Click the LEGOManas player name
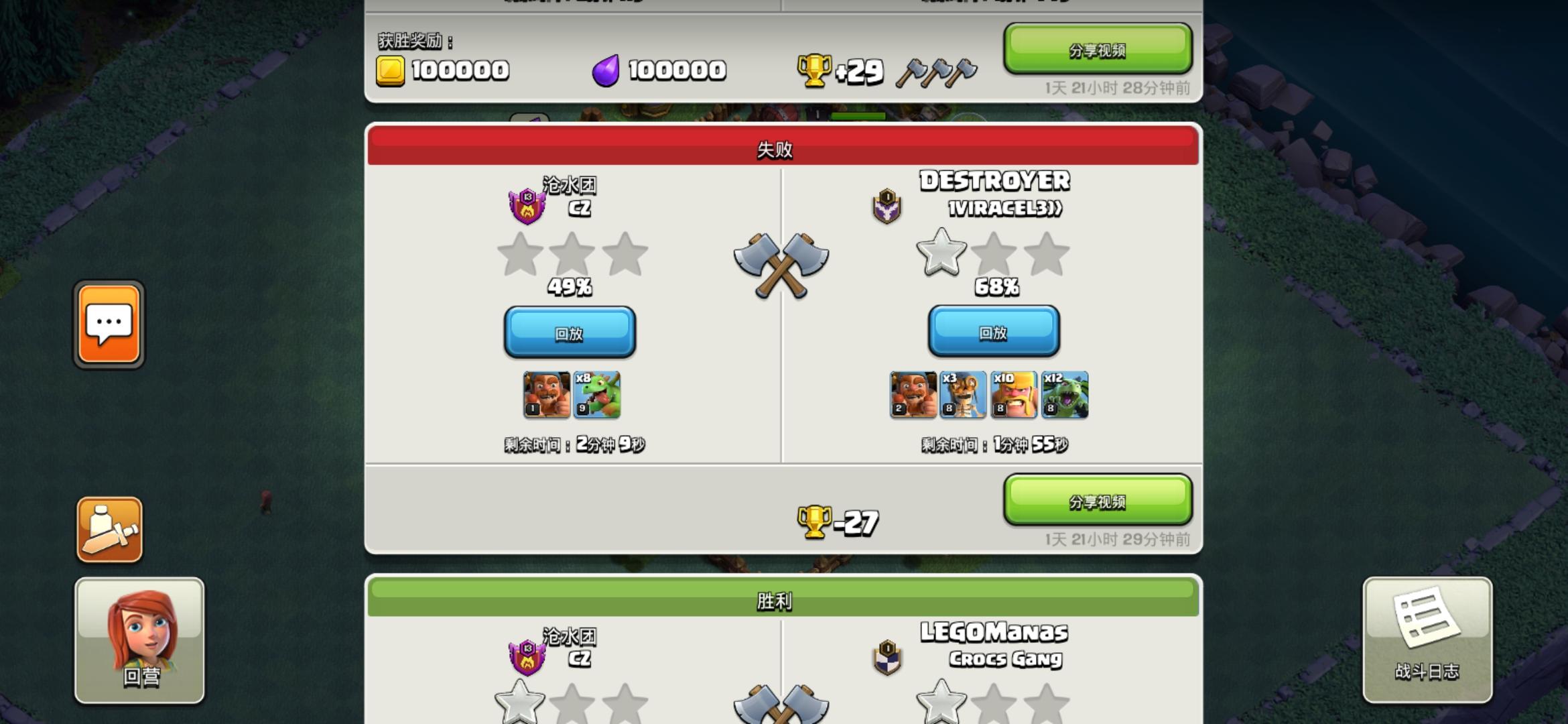 [994, 631]
